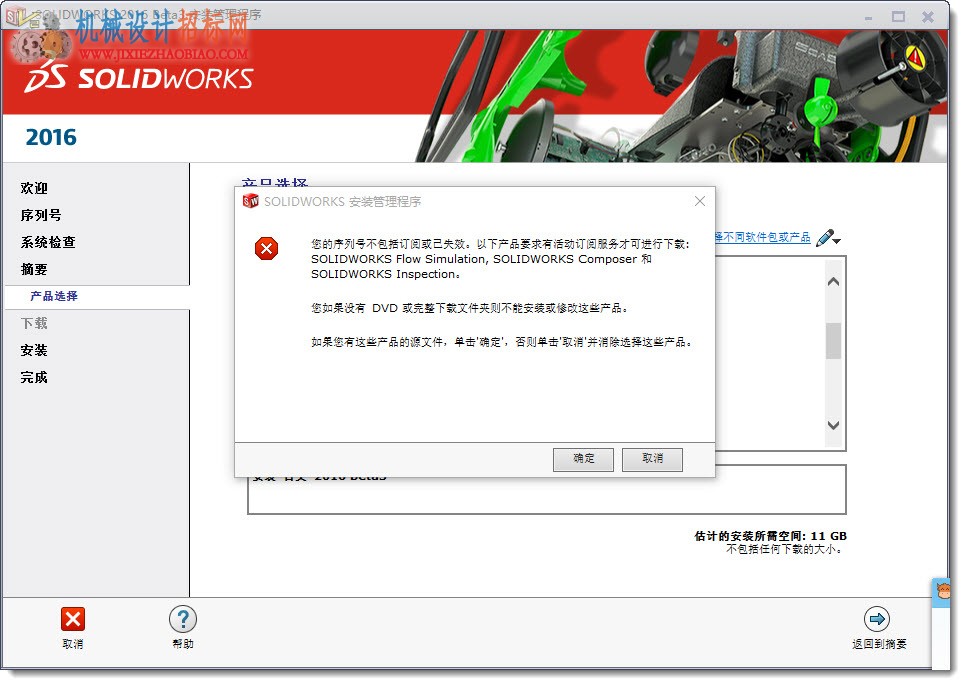The height and width of the screenshot is (685, 965).
Task: Click the 2016 version label
Action: (x=51, y=137)
